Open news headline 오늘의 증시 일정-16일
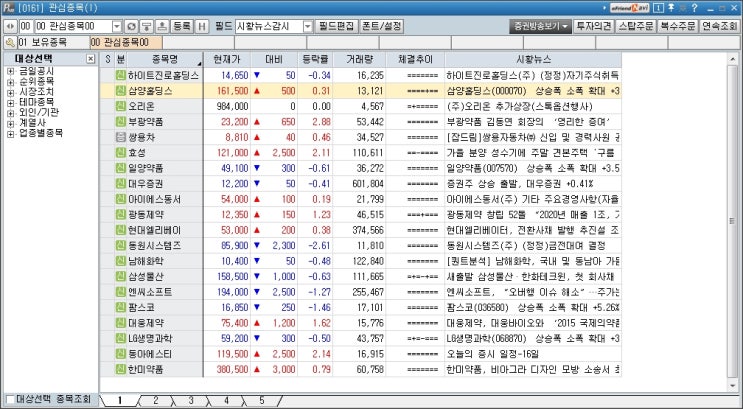This screenshot has height=409, width=743. pos(492,354)
